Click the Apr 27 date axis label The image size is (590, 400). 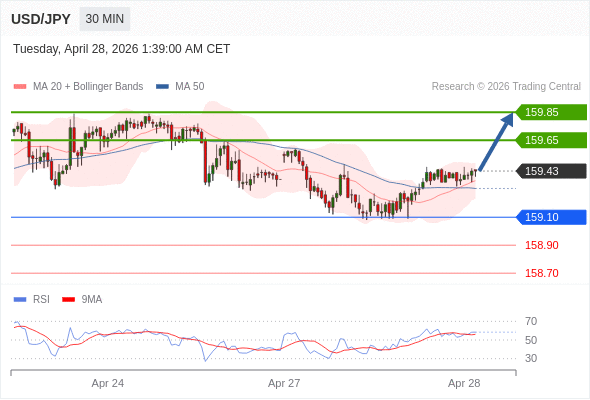[x=284, y=383]
